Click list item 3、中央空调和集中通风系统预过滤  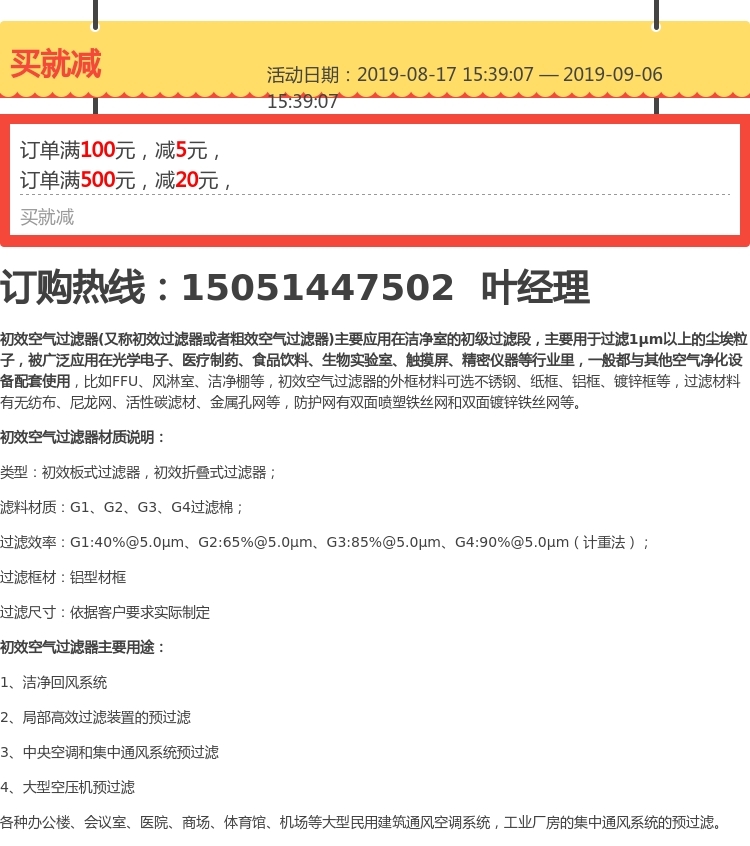coord(110,752)
